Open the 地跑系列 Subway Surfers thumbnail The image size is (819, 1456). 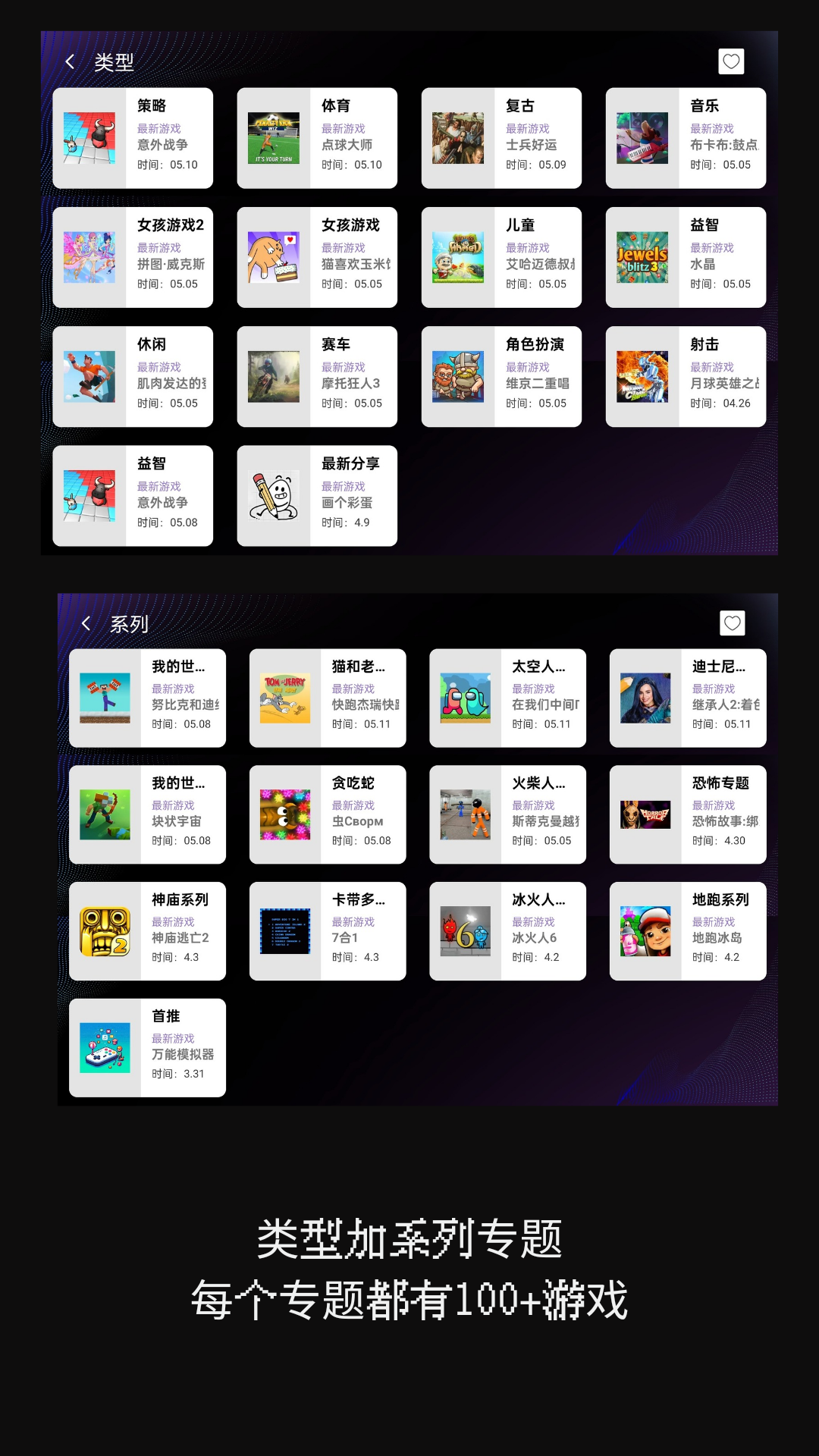click(x=645, y=931)
